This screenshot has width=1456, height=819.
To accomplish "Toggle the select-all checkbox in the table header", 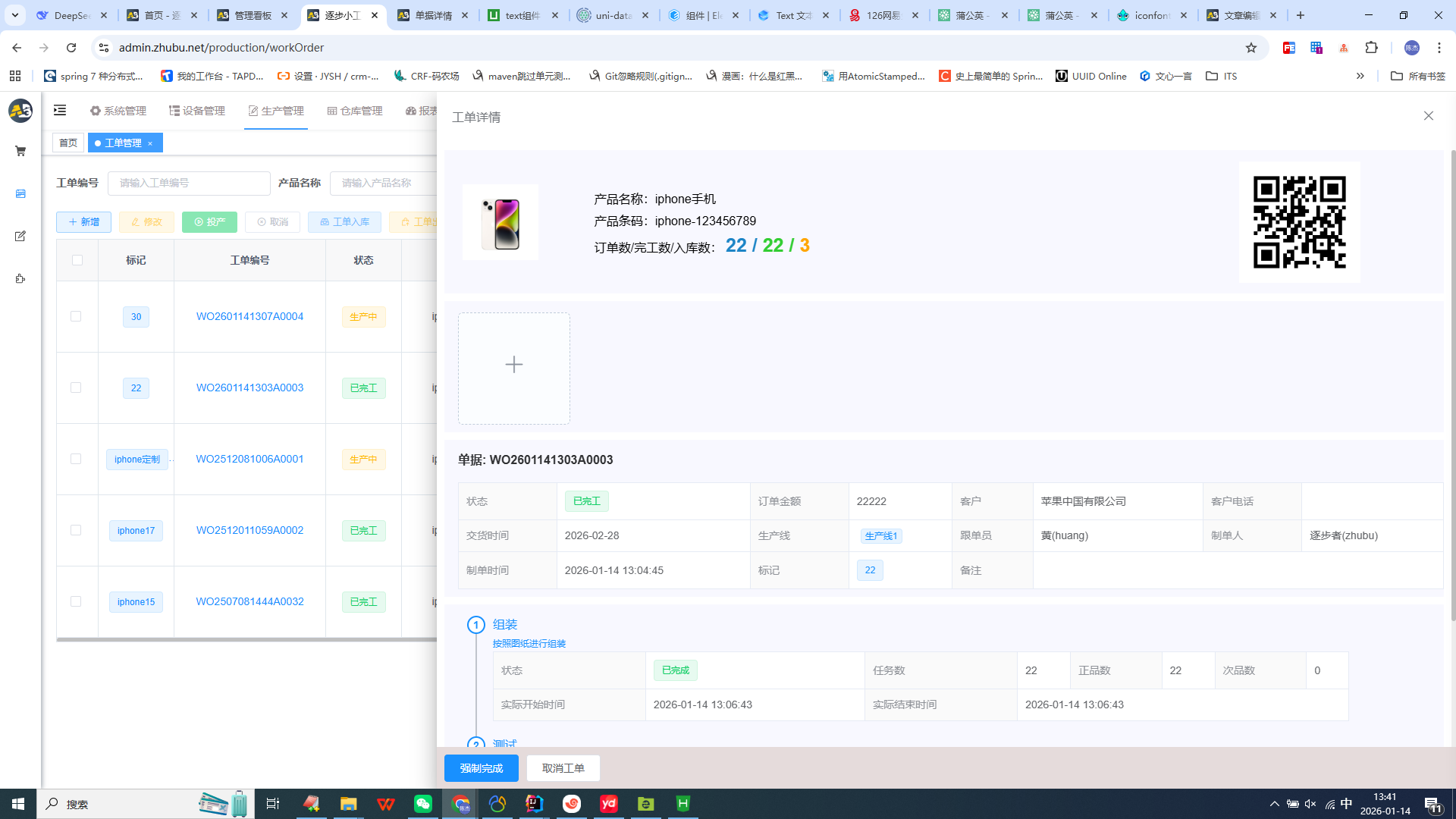I will [77, 260].
